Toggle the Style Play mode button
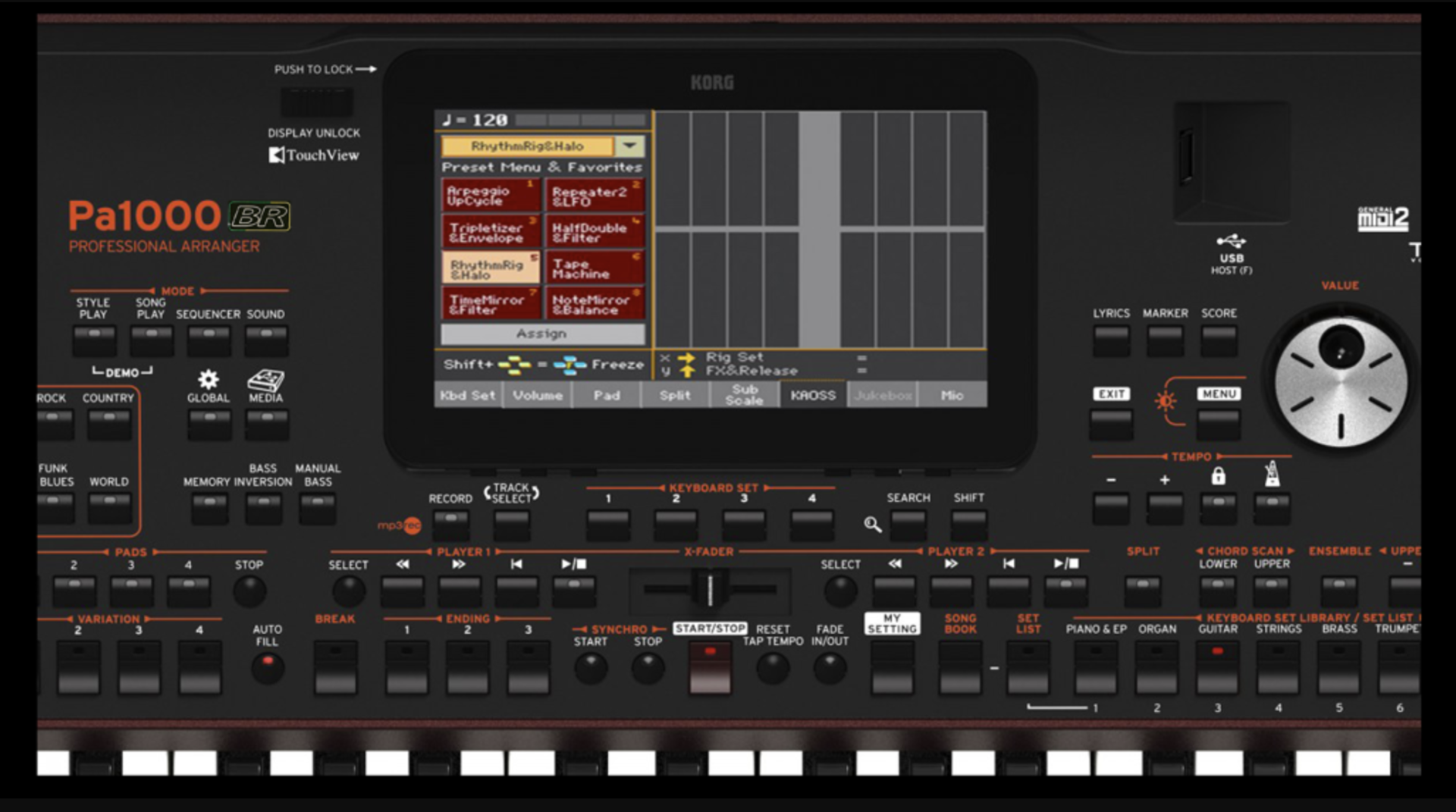 coord(94,339)
